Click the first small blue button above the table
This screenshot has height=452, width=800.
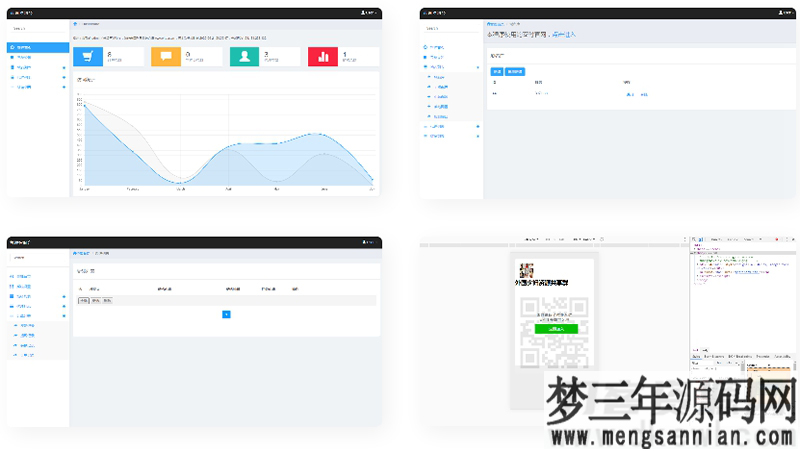(x=496, y=72)
